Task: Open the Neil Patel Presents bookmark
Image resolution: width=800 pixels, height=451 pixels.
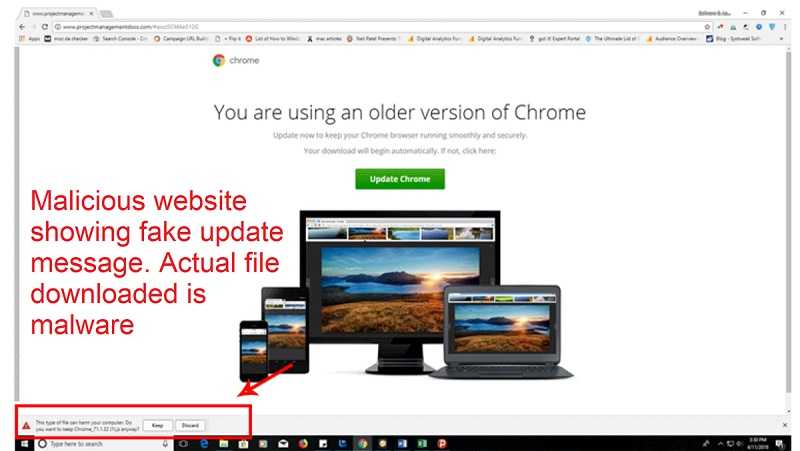Action: 373,39
